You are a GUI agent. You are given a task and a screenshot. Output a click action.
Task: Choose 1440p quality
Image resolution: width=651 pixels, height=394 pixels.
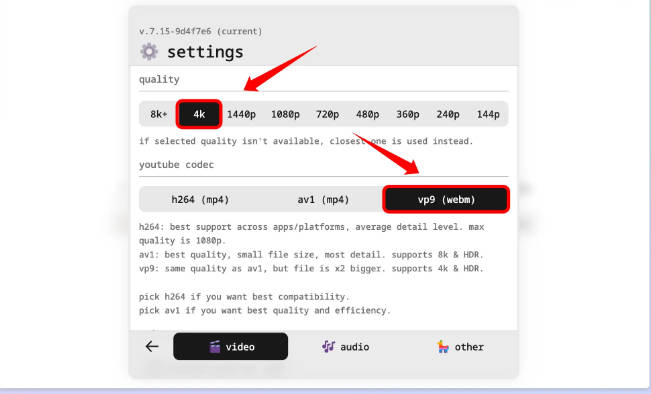[x=241, y=114]
